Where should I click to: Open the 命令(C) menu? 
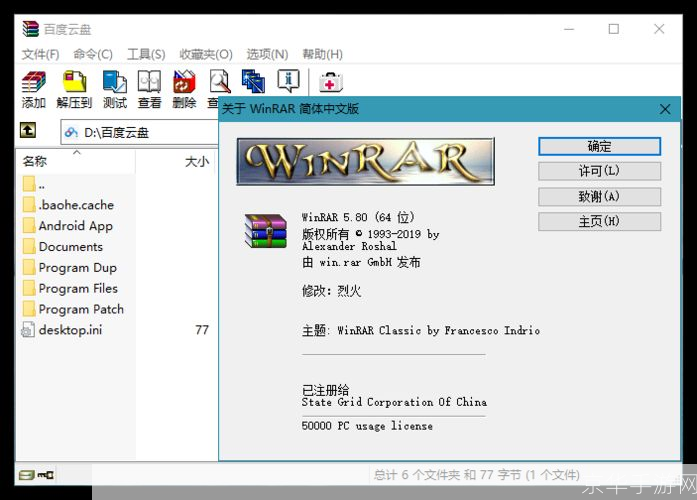point(93,54)
